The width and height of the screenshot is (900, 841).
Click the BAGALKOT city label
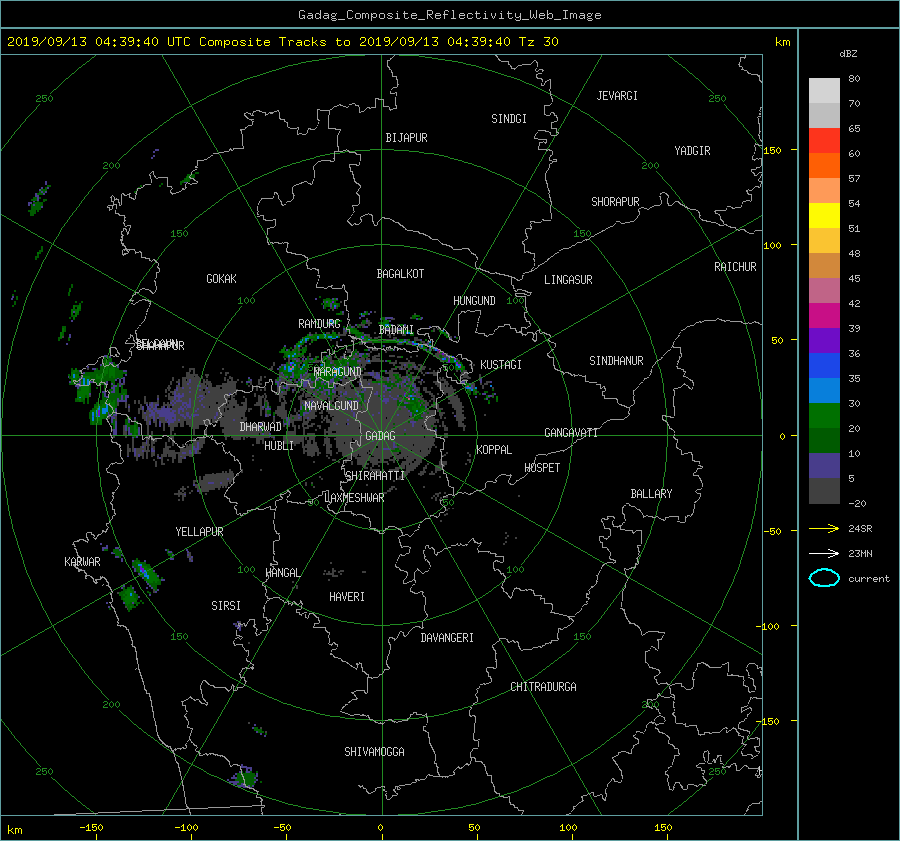coord(400,274)
